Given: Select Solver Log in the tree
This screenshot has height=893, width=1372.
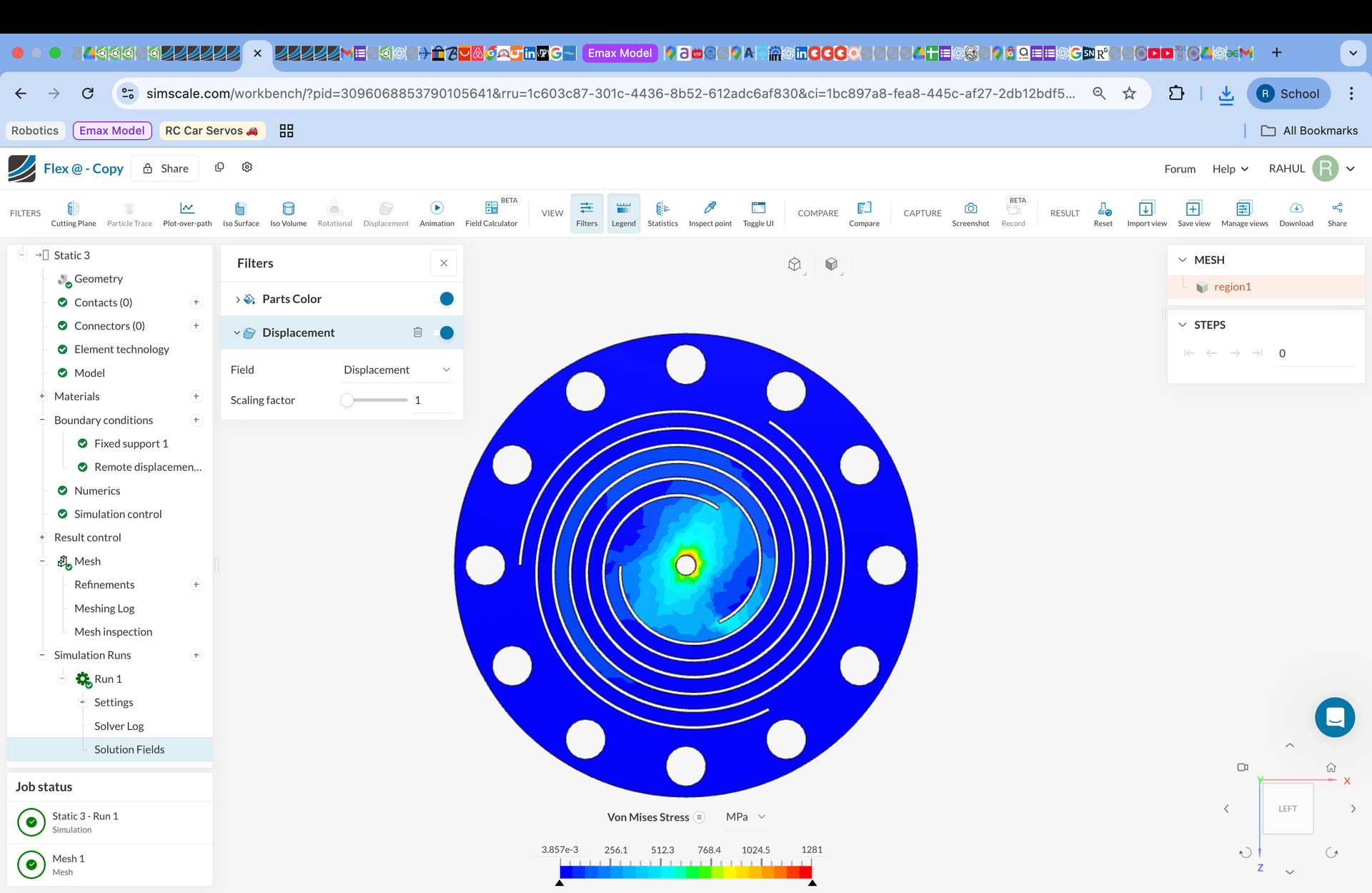Looking at the screenshot, I should point(119,726).
